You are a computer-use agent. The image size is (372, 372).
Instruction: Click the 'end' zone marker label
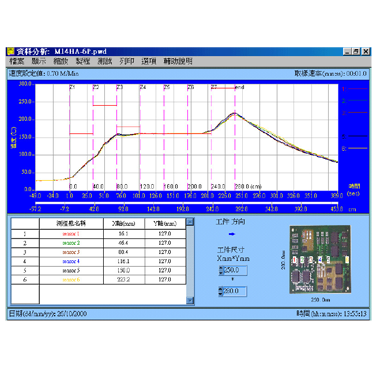pos(240,87)
